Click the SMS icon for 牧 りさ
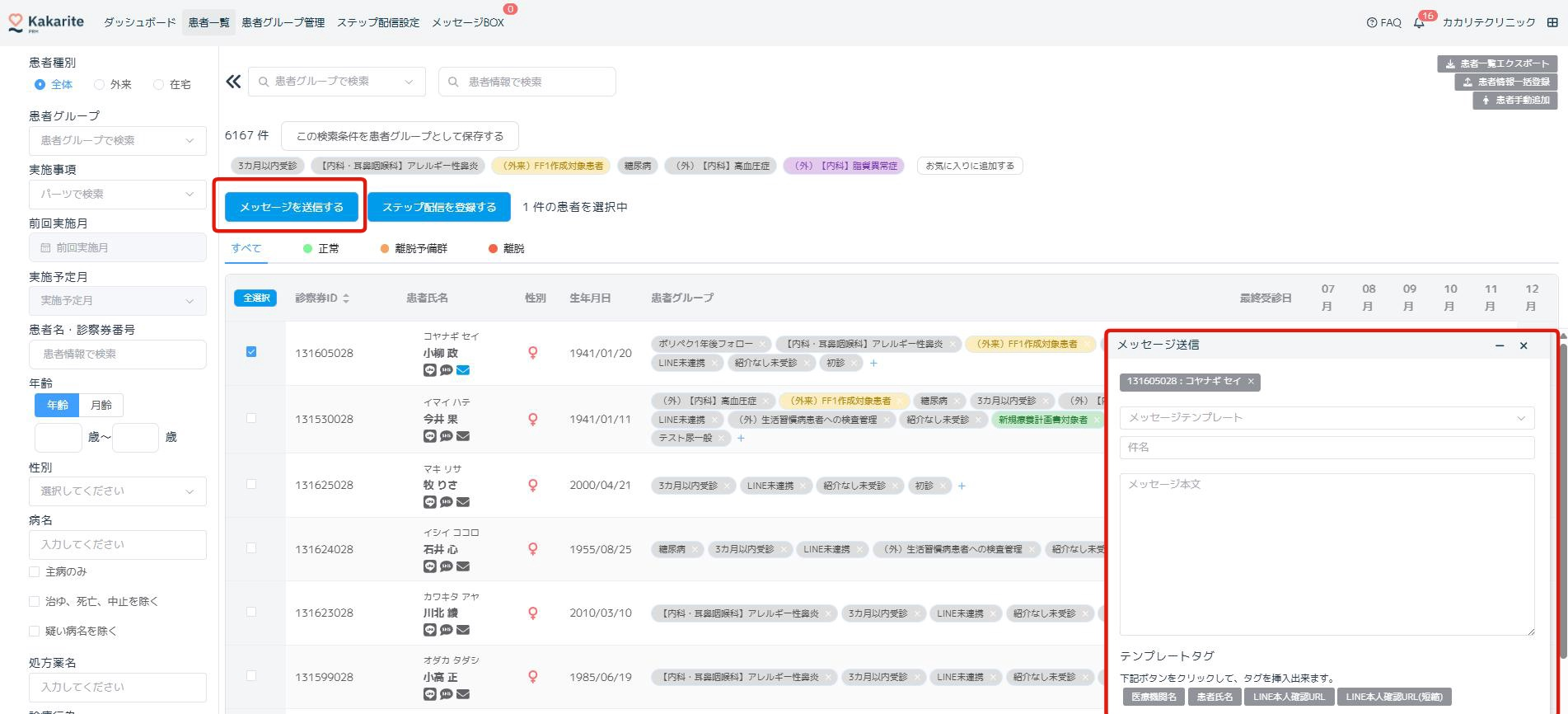1568x714 pixels. coord(446,502)
